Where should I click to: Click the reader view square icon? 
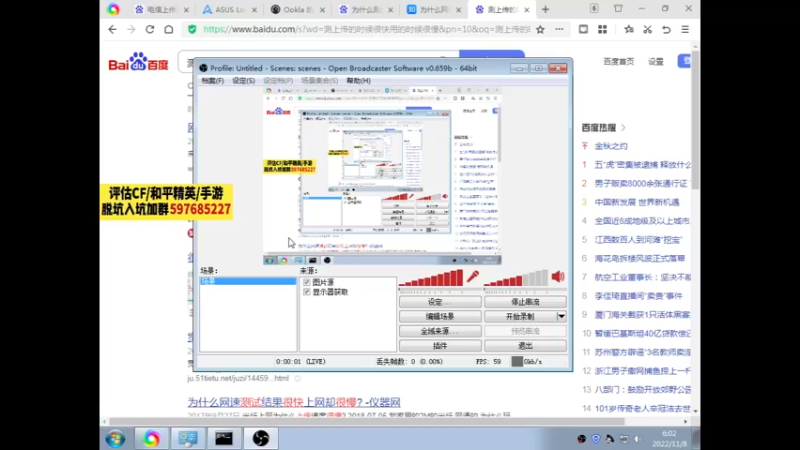click(x=583, y=30)
